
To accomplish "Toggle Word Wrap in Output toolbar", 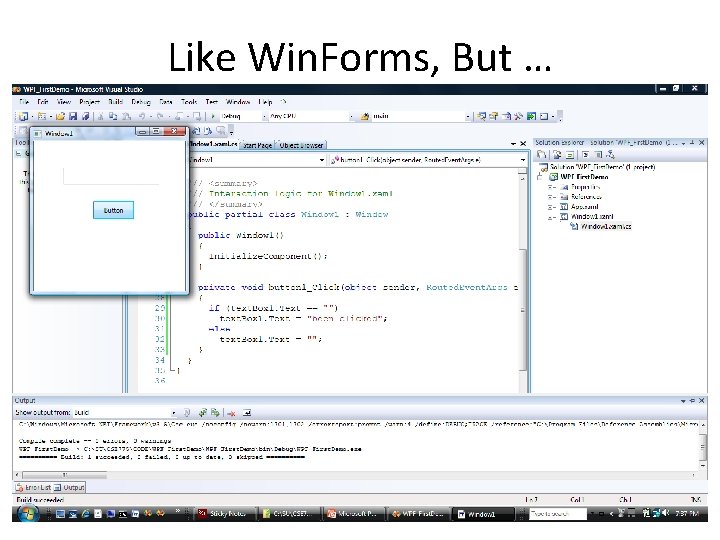I will click(247, 413).
